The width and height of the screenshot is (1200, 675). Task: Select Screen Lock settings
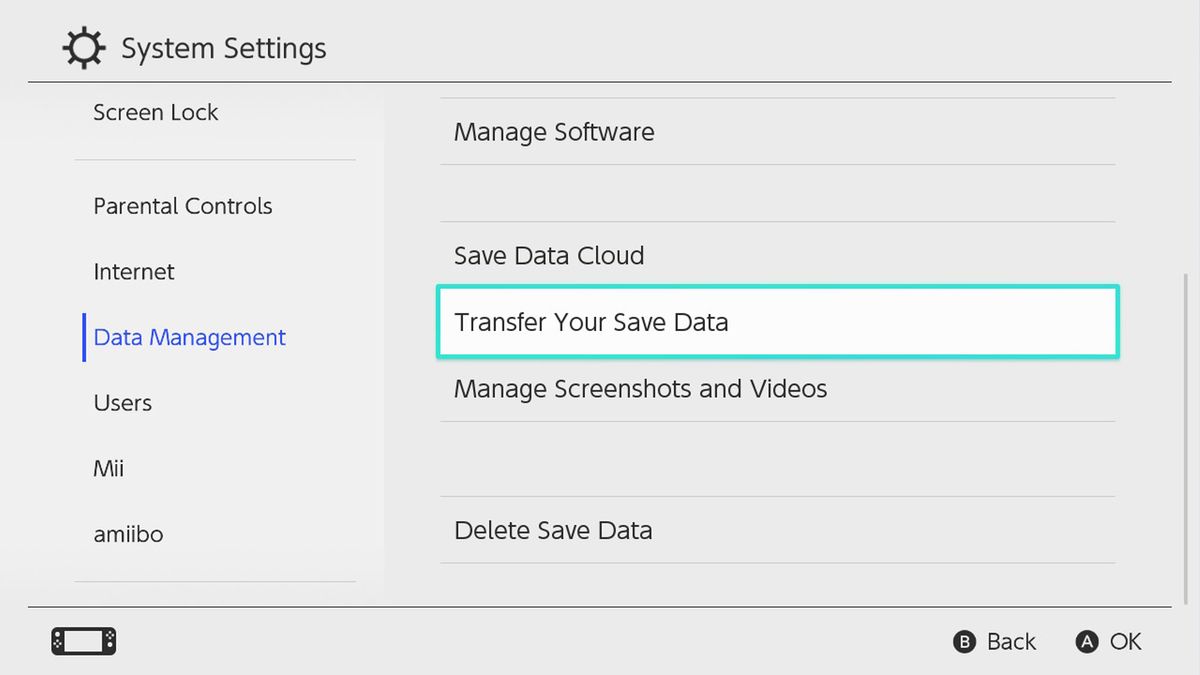[155, 112]
